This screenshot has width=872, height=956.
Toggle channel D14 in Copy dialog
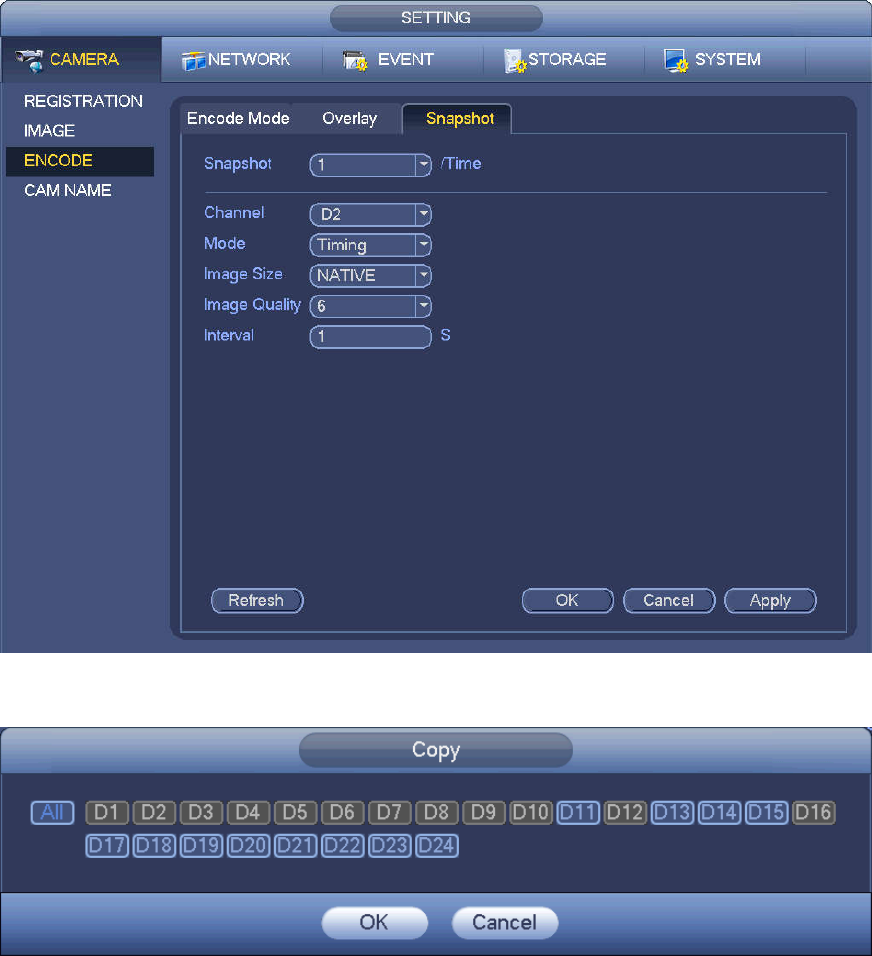tap(720, 813)
